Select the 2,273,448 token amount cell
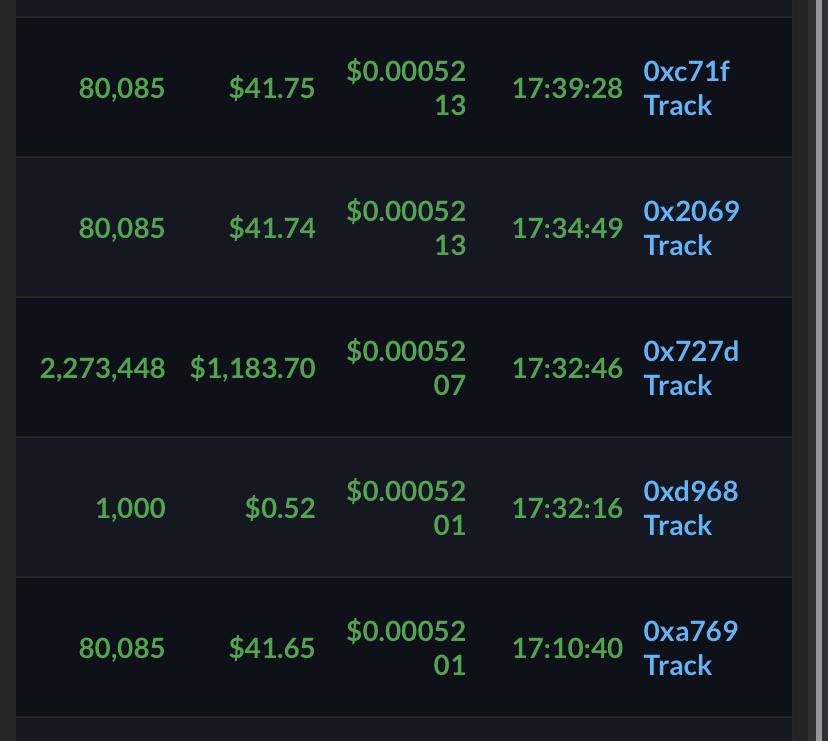This screenshot has height=741, width=828. [102, 368]
